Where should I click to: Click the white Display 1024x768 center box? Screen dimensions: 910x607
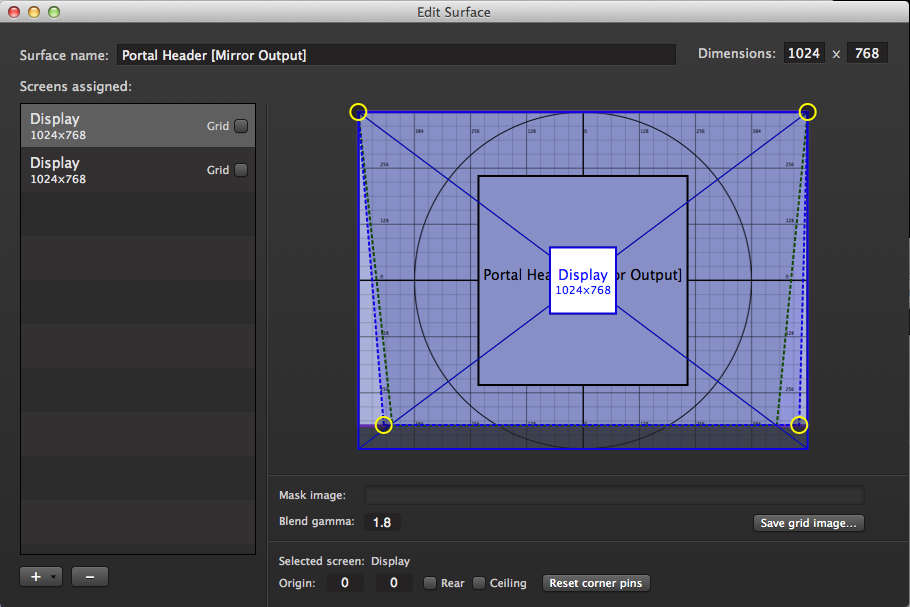click(x=583, y=281)
